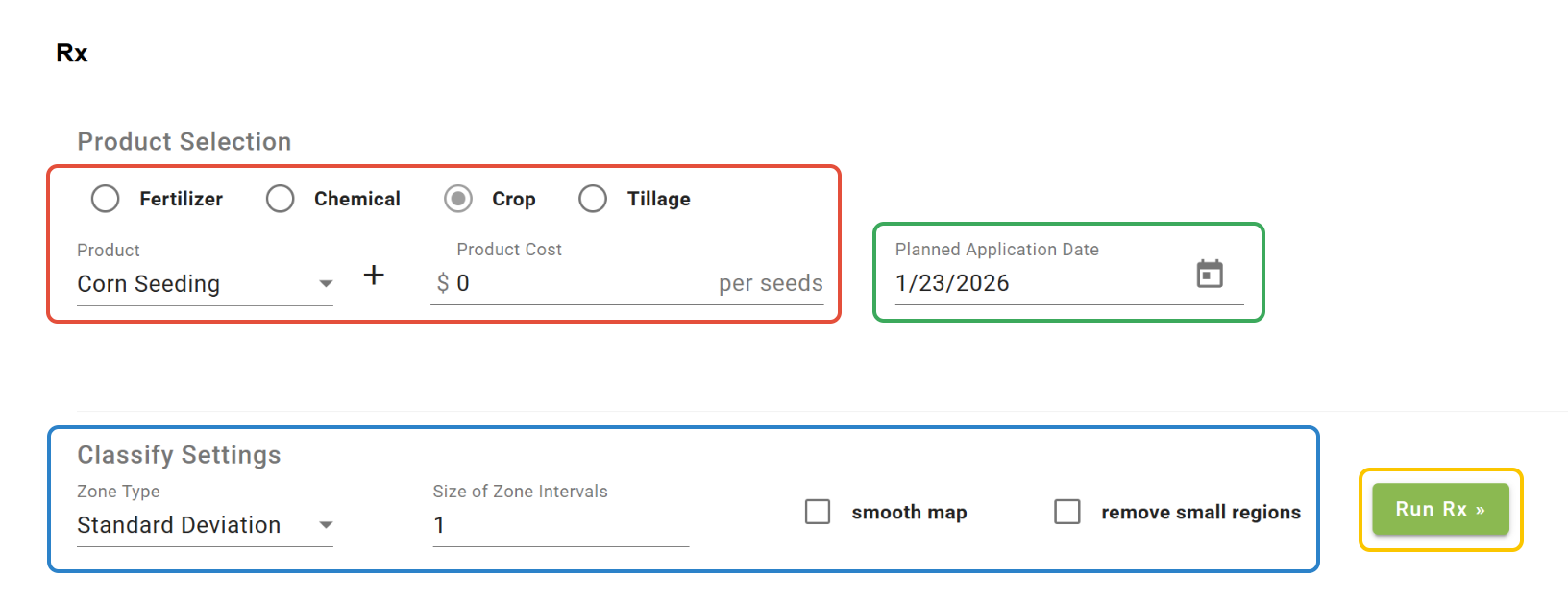Click the Rx page title
The image size is (1568, 601).
(x=72, y=53)
